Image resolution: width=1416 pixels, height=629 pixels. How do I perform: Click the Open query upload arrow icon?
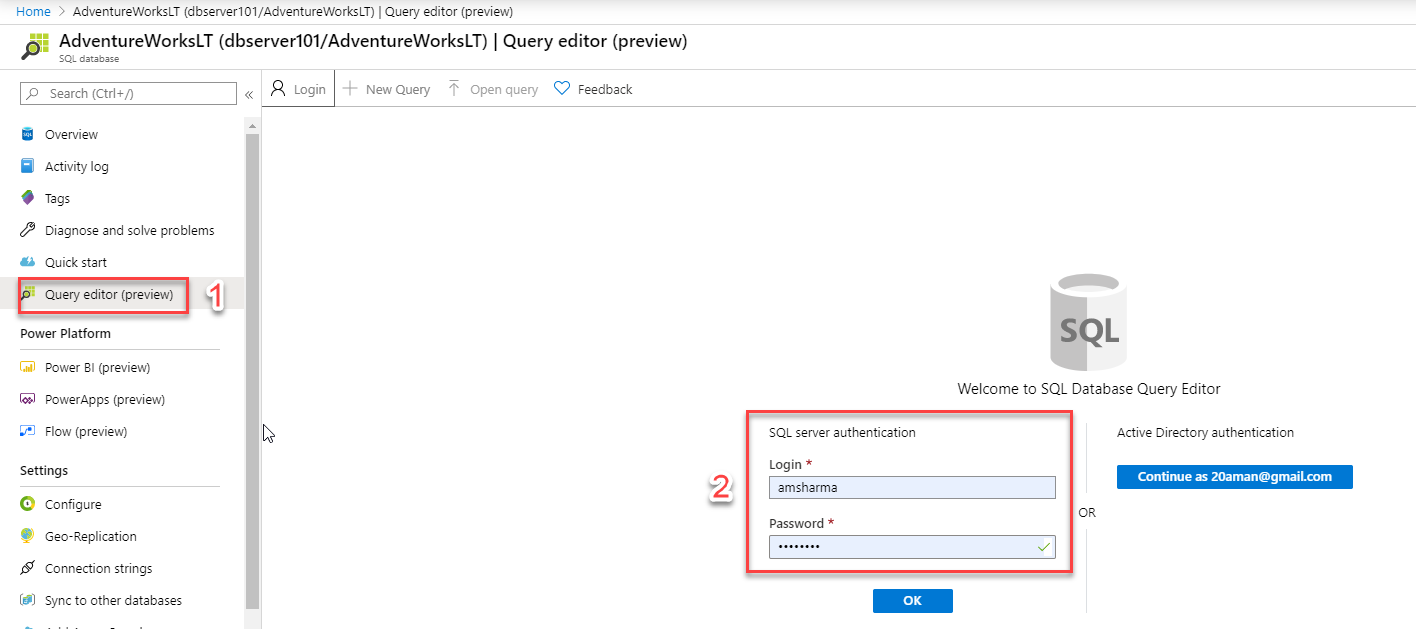point(454,88)
